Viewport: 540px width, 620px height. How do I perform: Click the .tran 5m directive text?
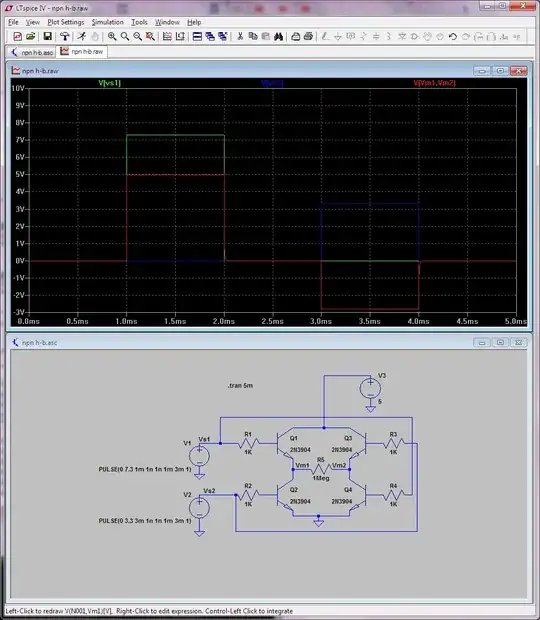click(x=240, y=386)
